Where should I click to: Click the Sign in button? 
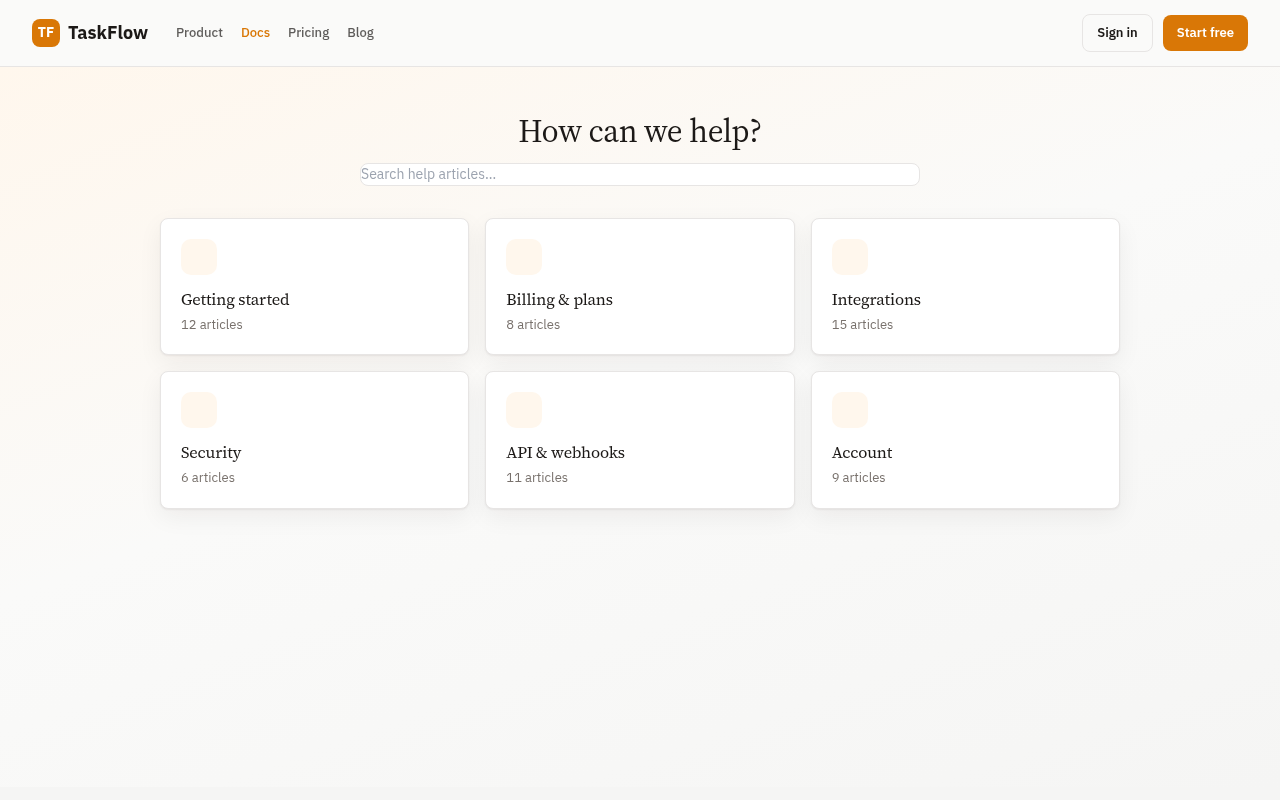pos(1117,33)
